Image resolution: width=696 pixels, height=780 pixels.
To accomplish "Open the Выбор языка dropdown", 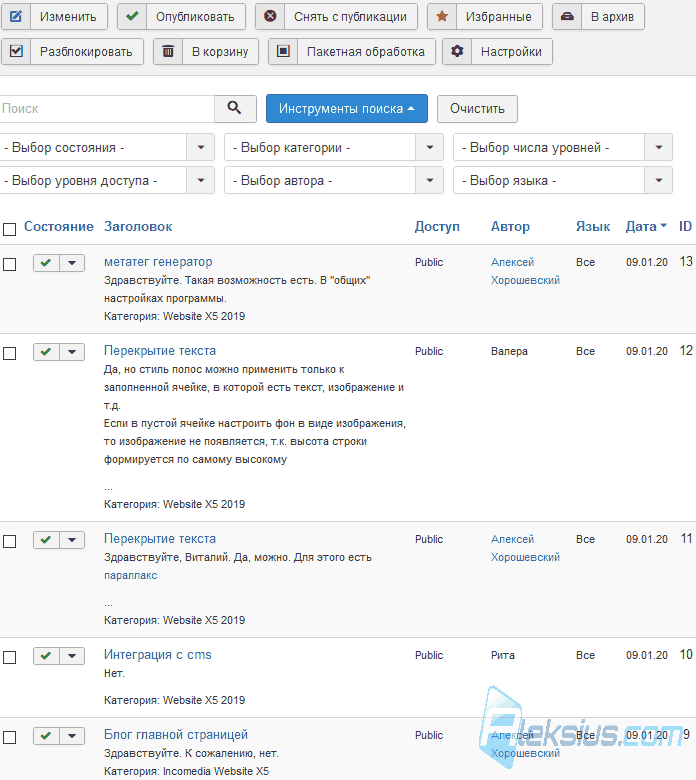I will coord(563,180).
